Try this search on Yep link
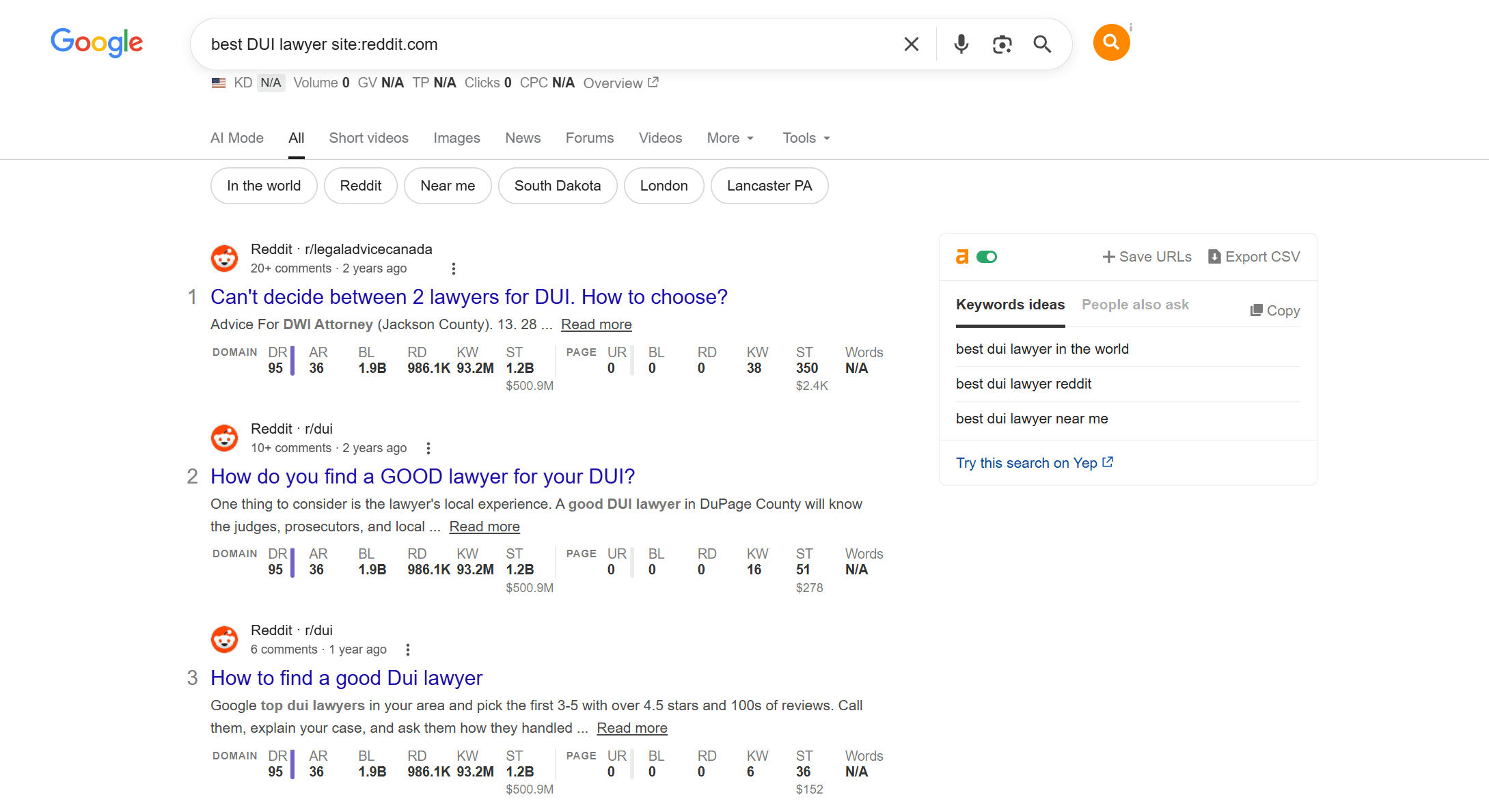The height and width of the screenshot is (812, 1489). [1035, 463]
